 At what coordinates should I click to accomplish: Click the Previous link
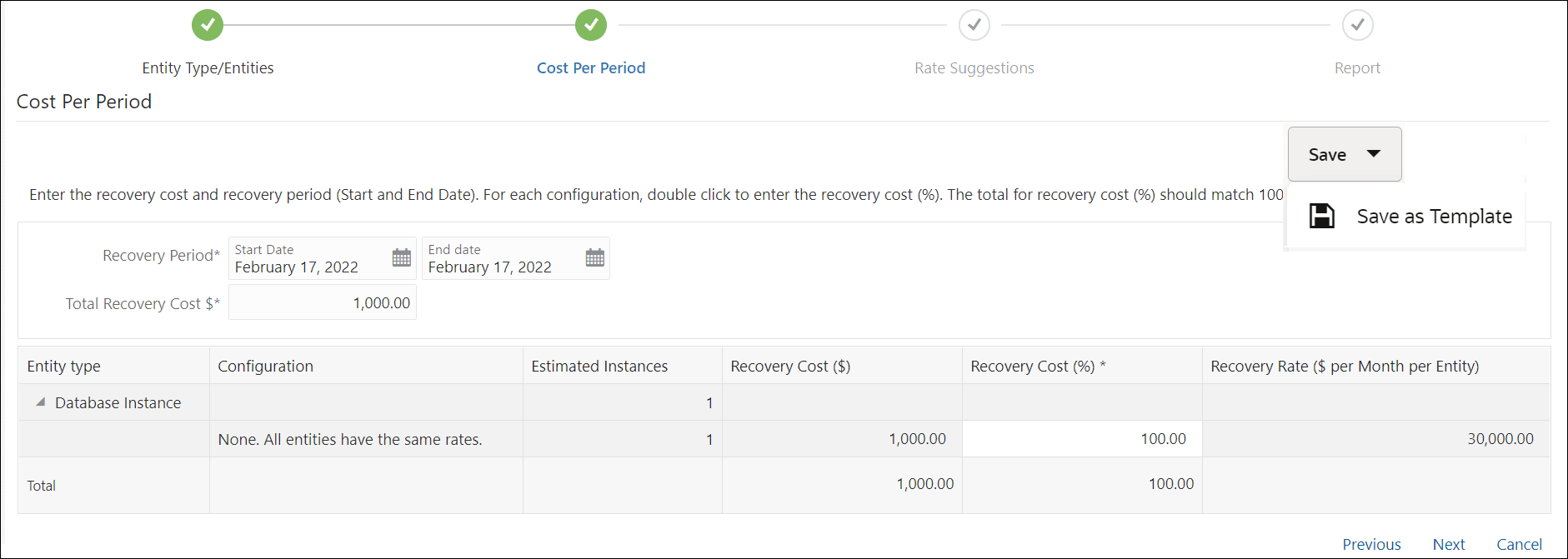[x=1371, y=544]
